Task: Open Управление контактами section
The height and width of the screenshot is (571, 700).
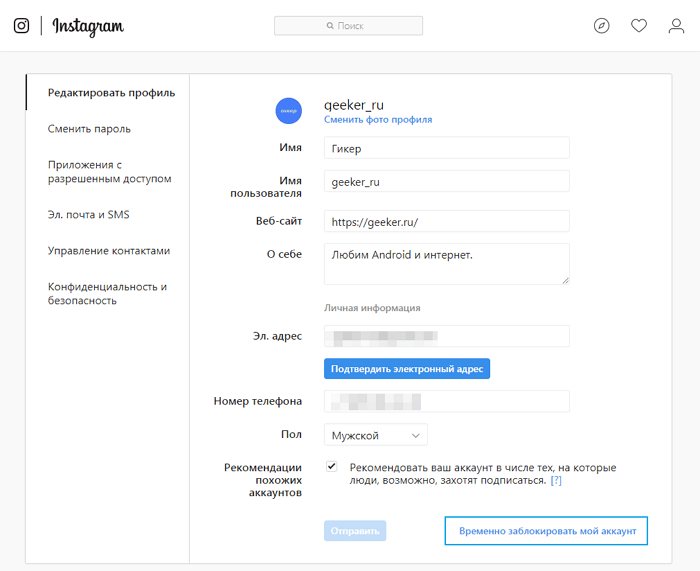Action: (109, 251)
